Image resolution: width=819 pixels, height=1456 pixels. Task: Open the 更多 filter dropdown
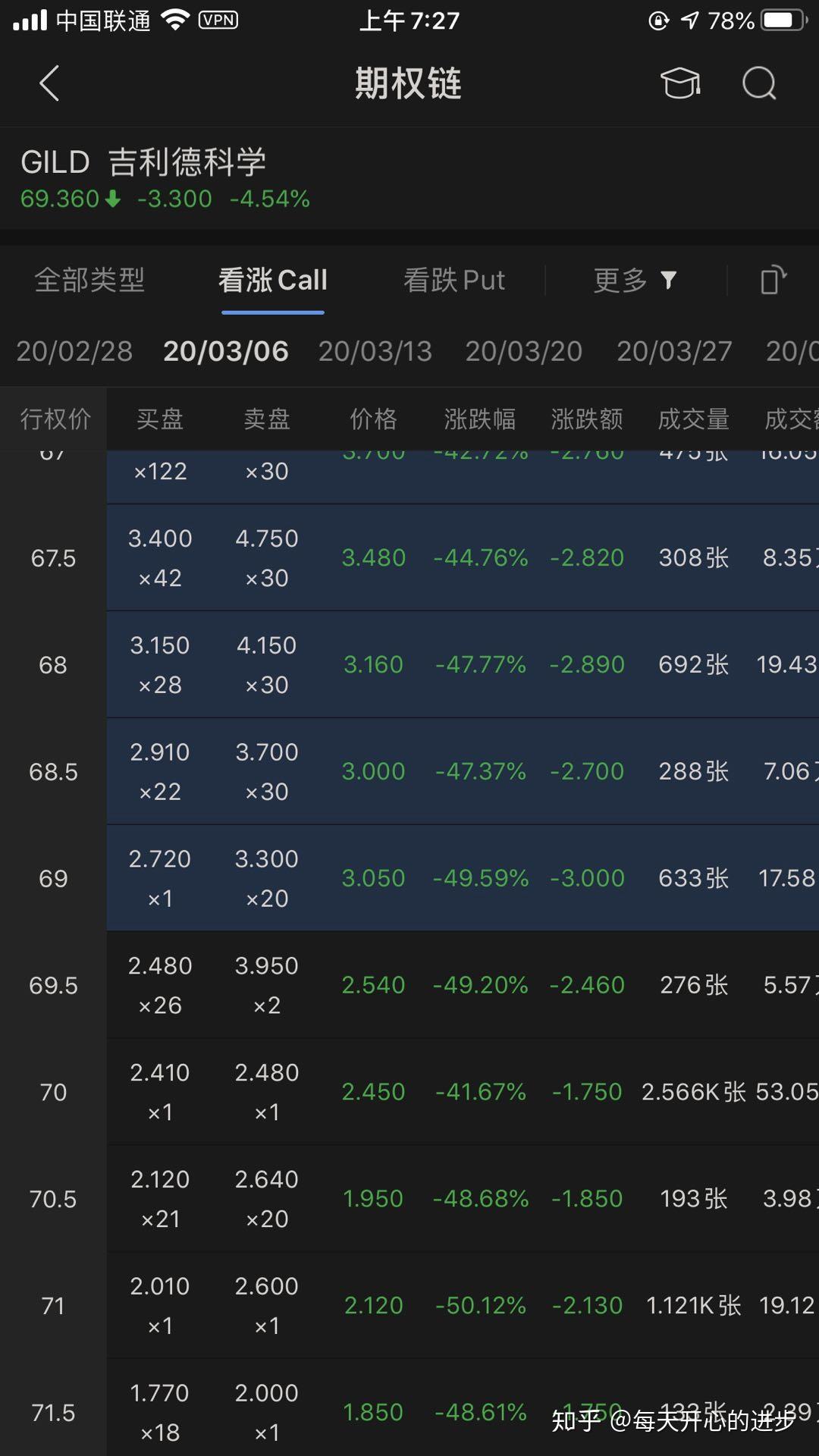[x=635, y=281]
